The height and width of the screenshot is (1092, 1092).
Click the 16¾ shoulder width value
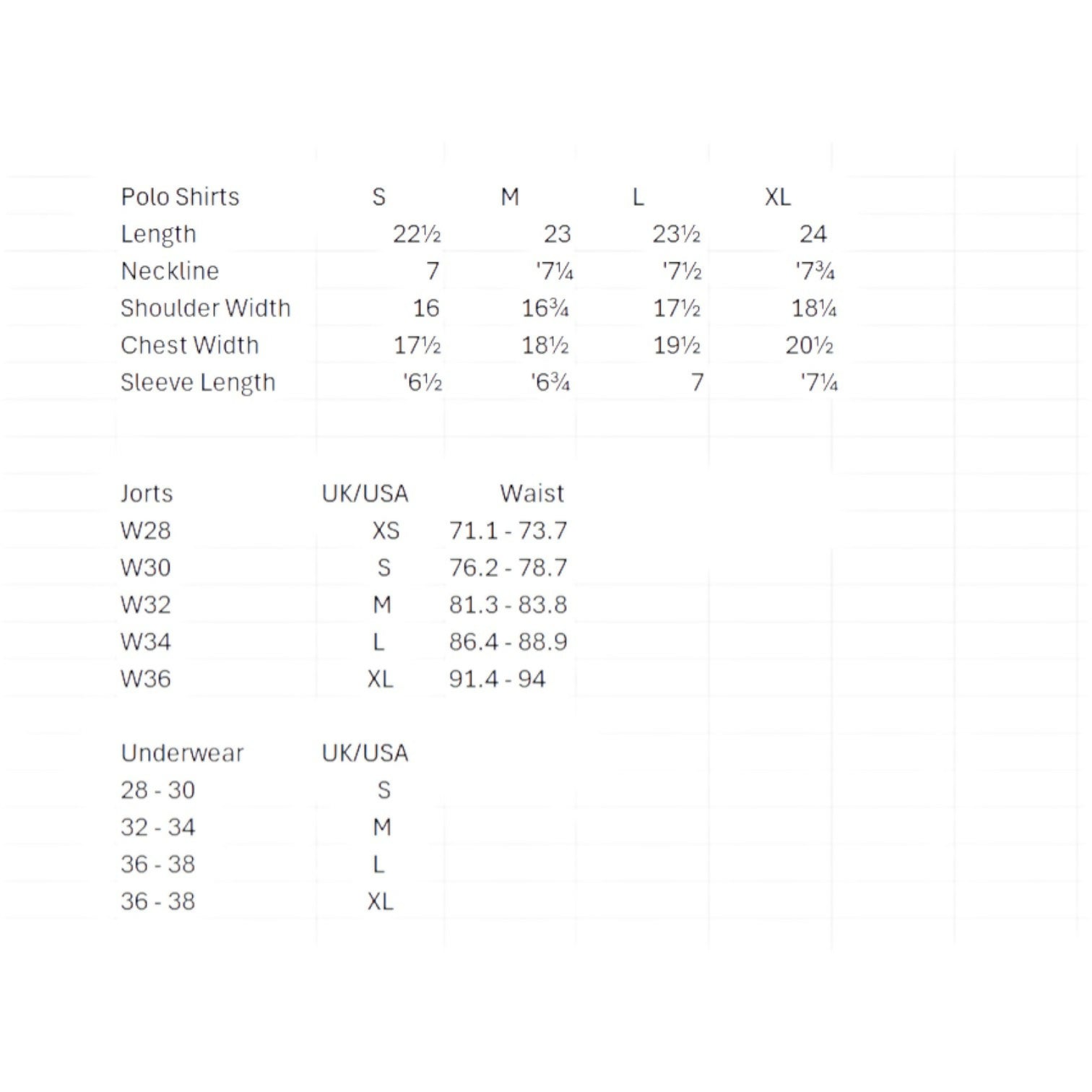tap(545, 308)
